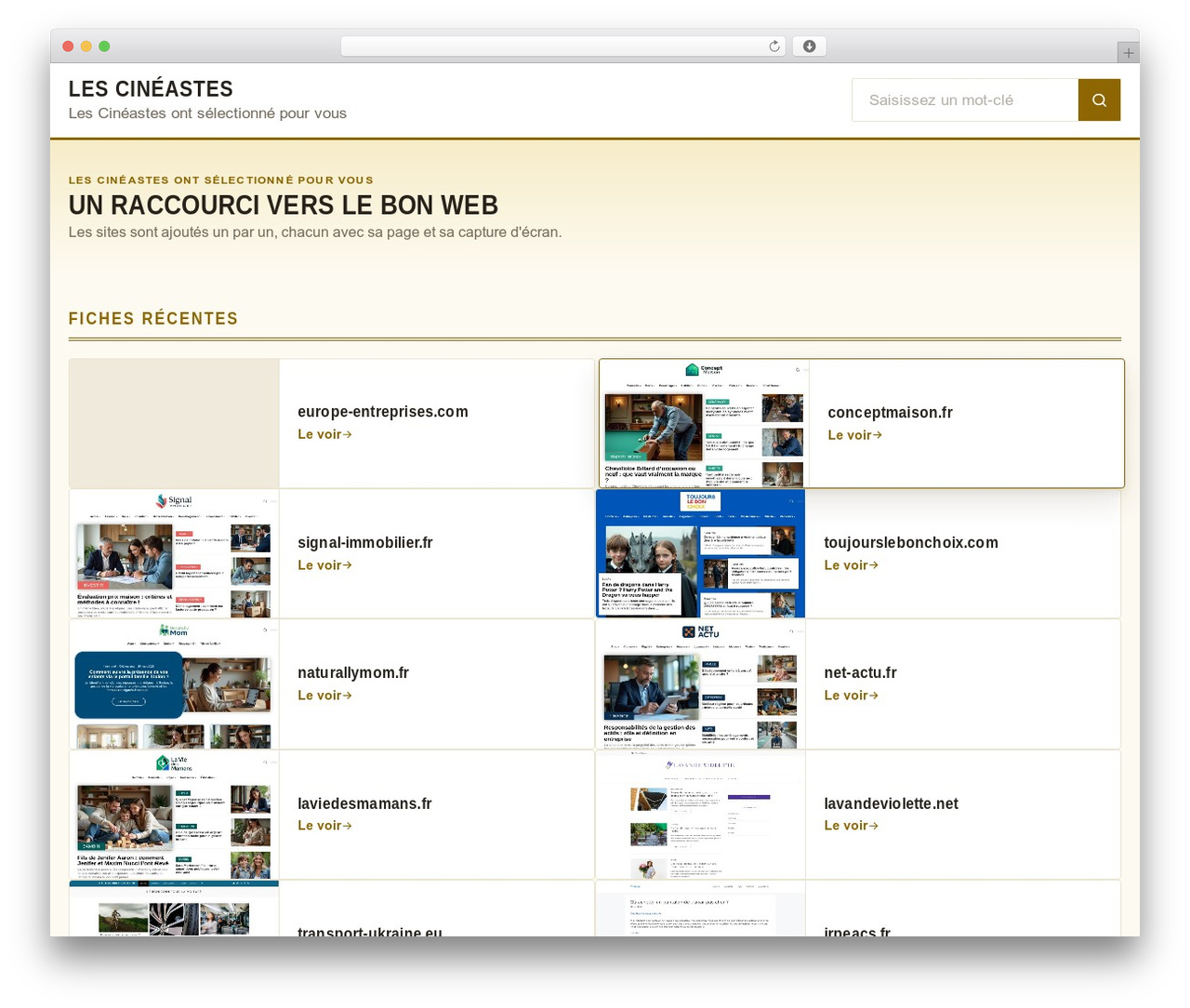The image size is (1190, 1008).
Task: Click 'Le voir' under net-actu.fr
Action: point(851,696)
